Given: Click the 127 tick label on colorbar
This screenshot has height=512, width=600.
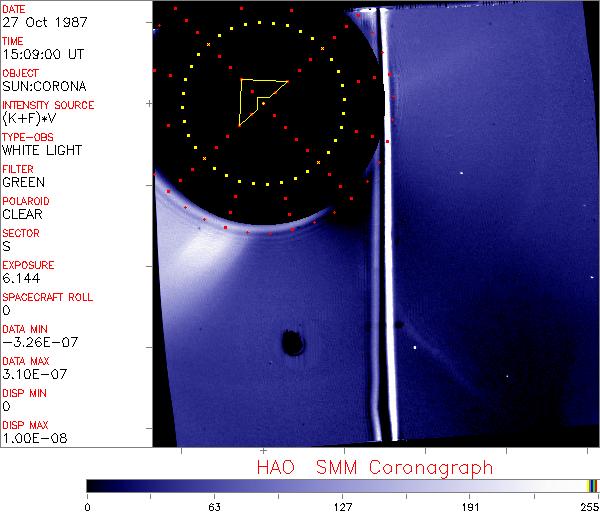Looking at the screenshot, I should [343, 507].
